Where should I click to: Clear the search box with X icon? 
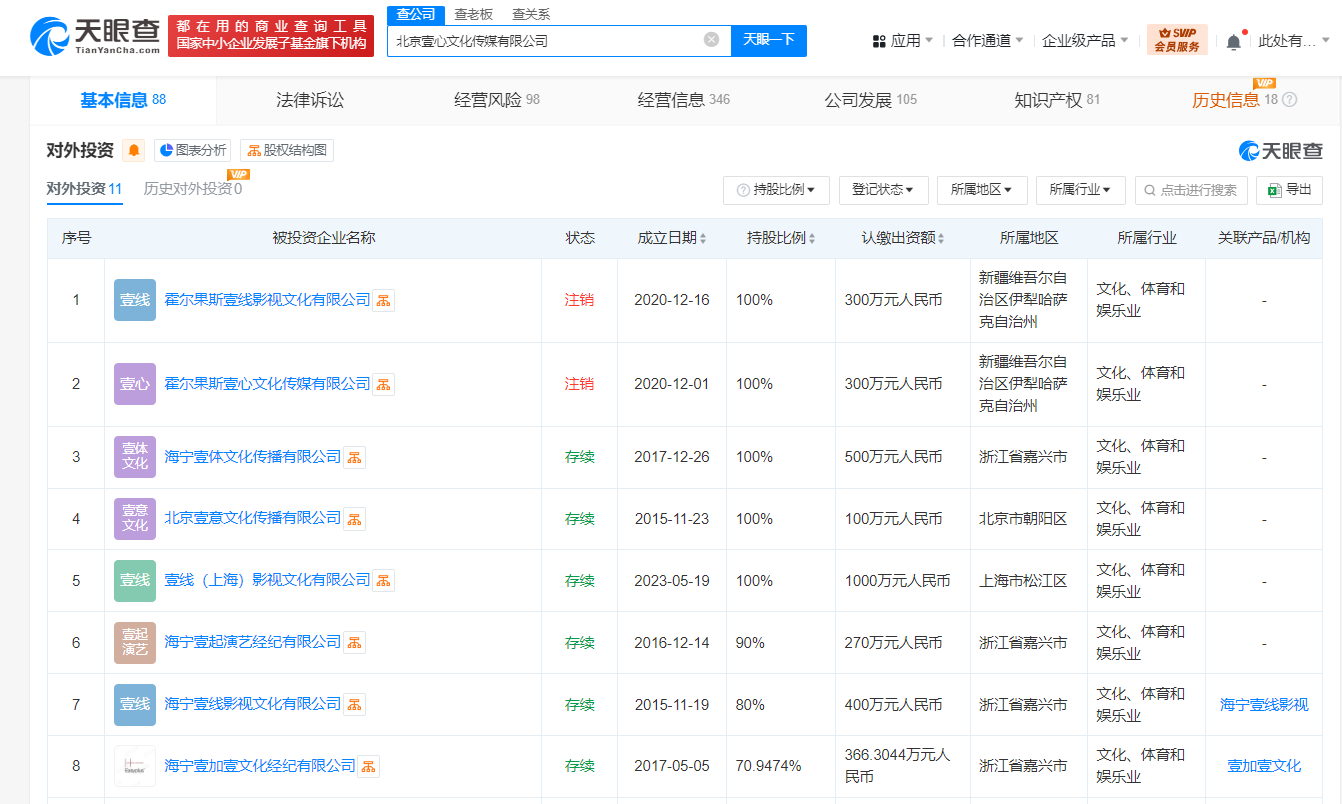711,40
